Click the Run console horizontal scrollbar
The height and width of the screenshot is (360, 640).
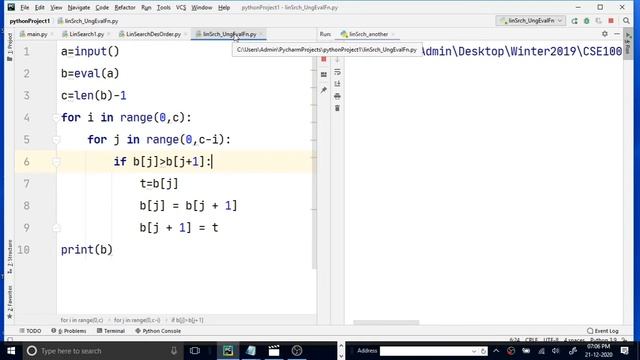386,322
